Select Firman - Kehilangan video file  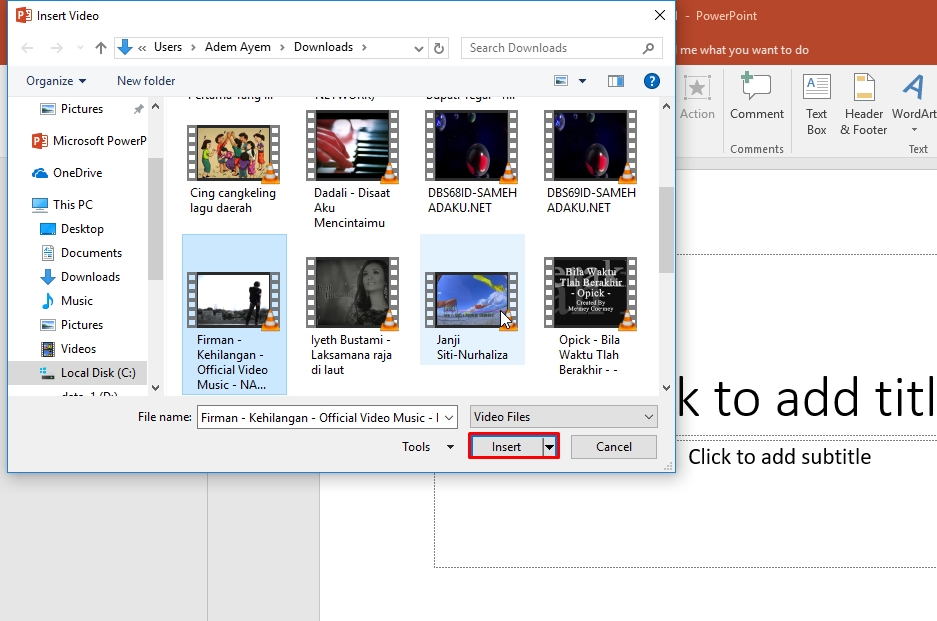pos(234,314)
